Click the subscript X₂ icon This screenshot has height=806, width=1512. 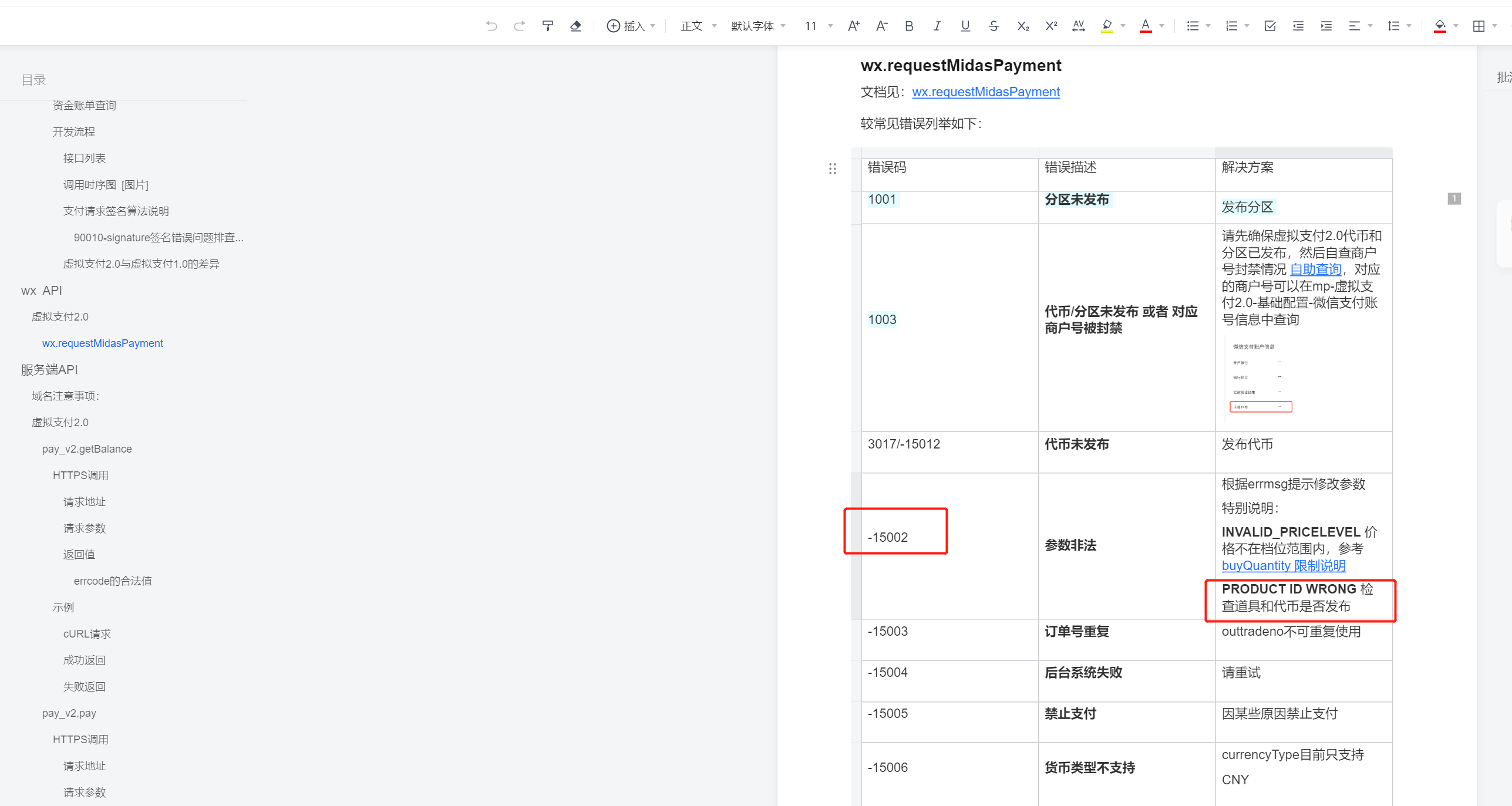(1022, 26)
